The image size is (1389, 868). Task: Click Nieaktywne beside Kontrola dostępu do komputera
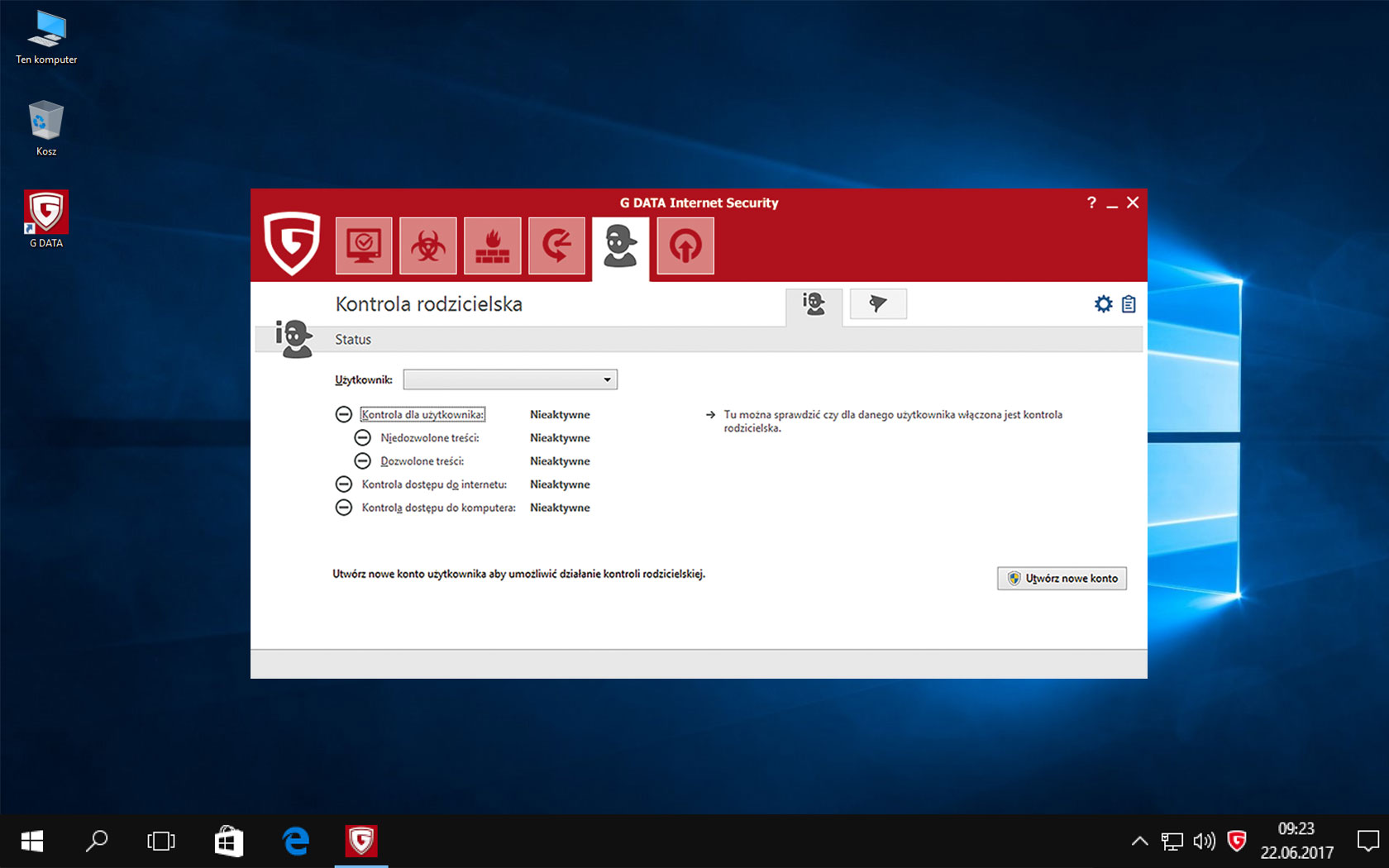(560, 508)
